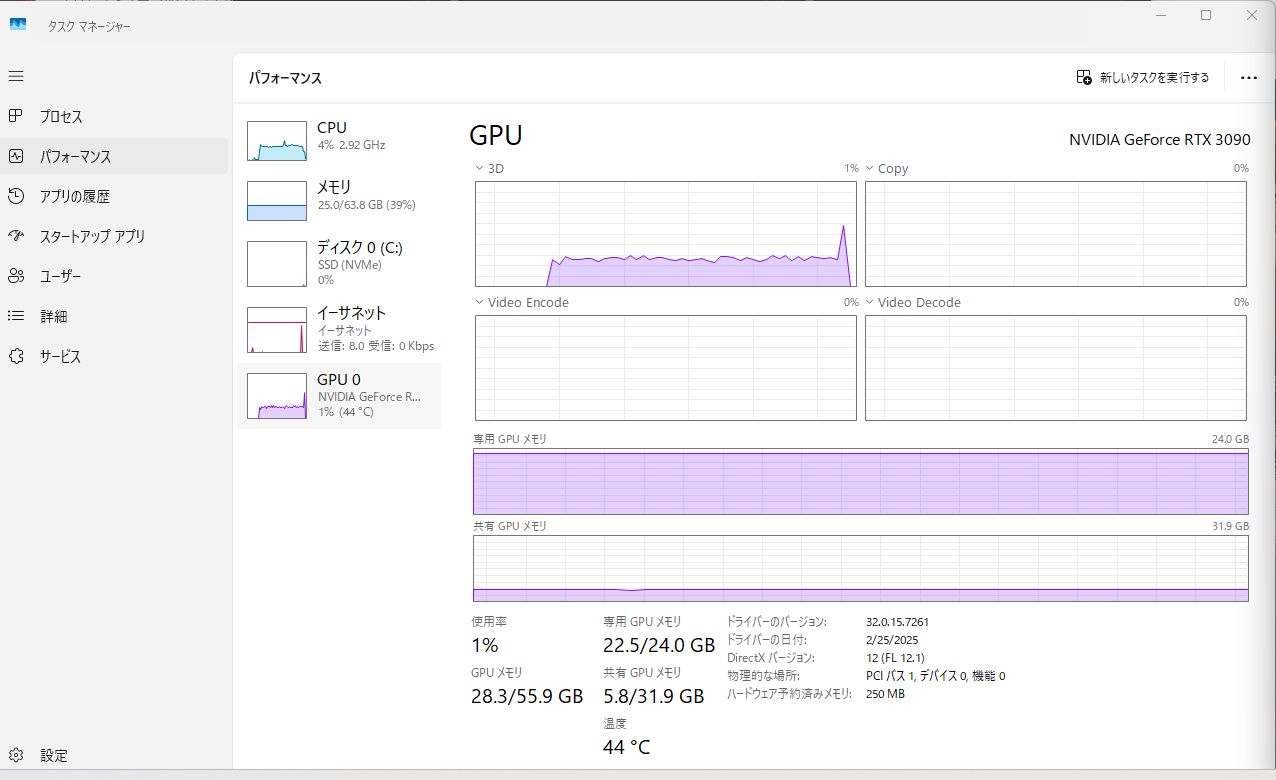Maximize the Task Manager window
Screen dimensions: 1276x780
pyautogui.click(x=1206, y=15)
